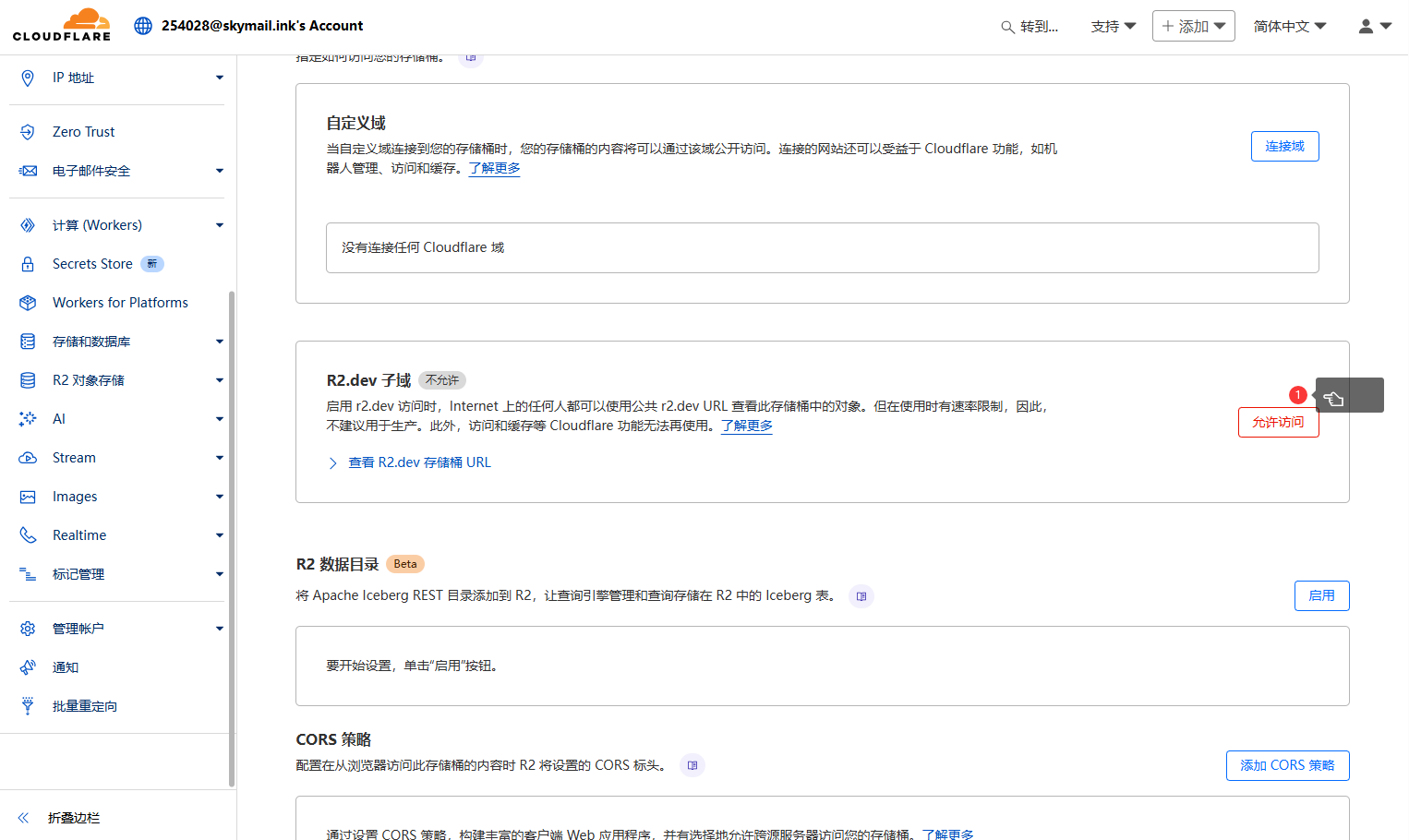Click the 批量重定向 bulk redirects icon

click(28, 706)
